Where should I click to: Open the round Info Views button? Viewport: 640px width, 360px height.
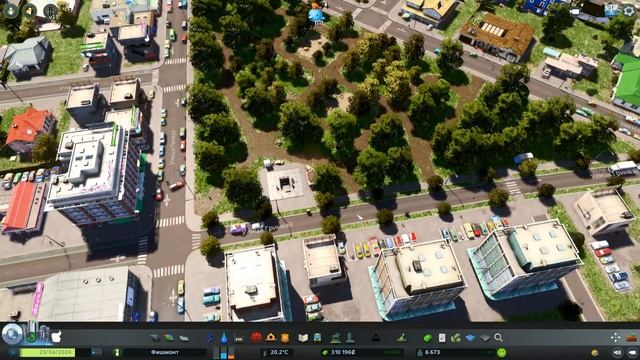click(x=12, y=334)
